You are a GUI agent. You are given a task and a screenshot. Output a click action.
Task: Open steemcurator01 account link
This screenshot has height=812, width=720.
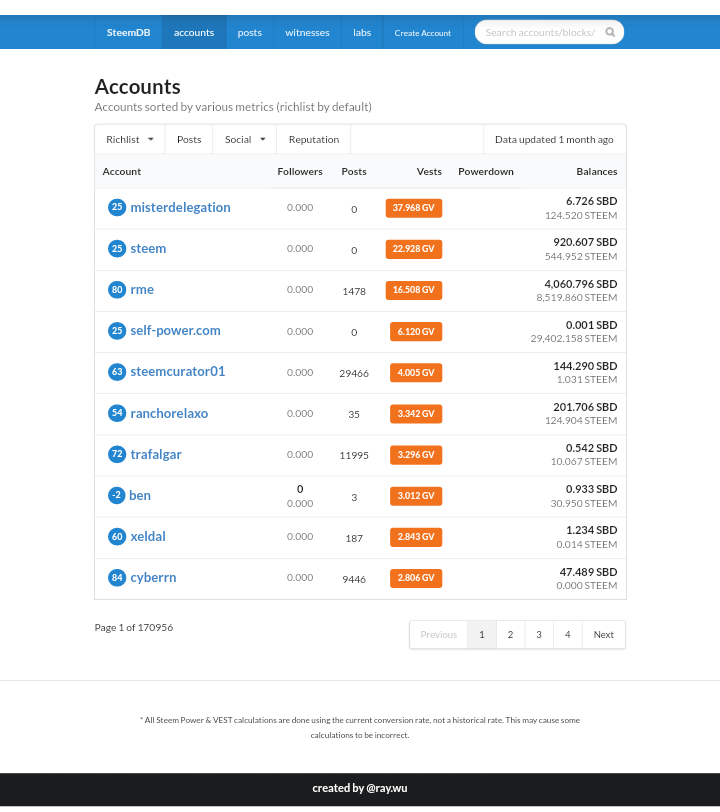tap(178, 371)
